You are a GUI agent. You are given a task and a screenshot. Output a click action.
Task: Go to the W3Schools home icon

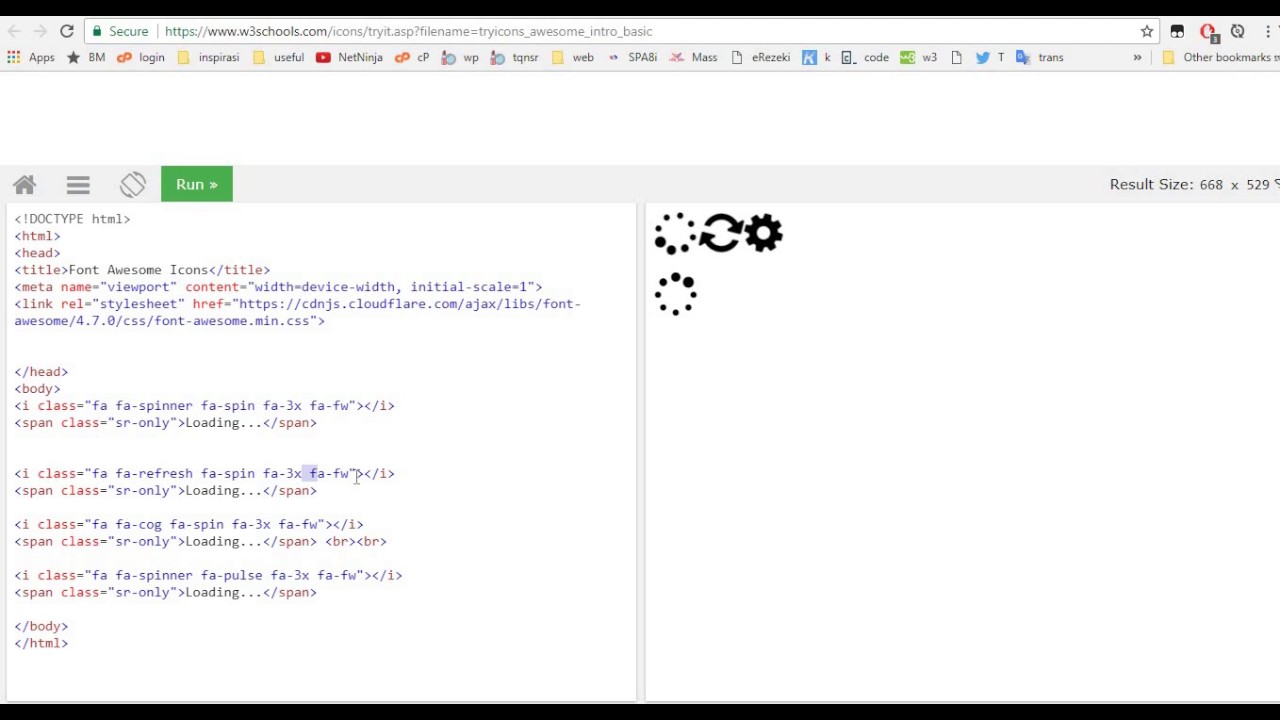[24, 185]
